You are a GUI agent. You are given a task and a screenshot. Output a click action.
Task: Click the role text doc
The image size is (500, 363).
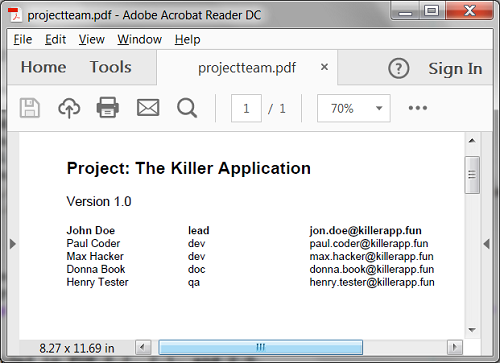tap(197, 269)
